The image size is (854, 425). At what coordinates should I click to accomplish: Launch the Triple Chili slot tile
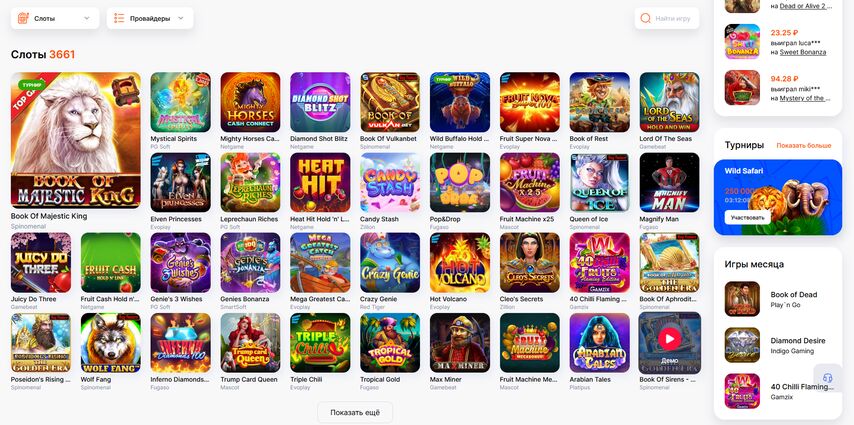click(320, 343)
